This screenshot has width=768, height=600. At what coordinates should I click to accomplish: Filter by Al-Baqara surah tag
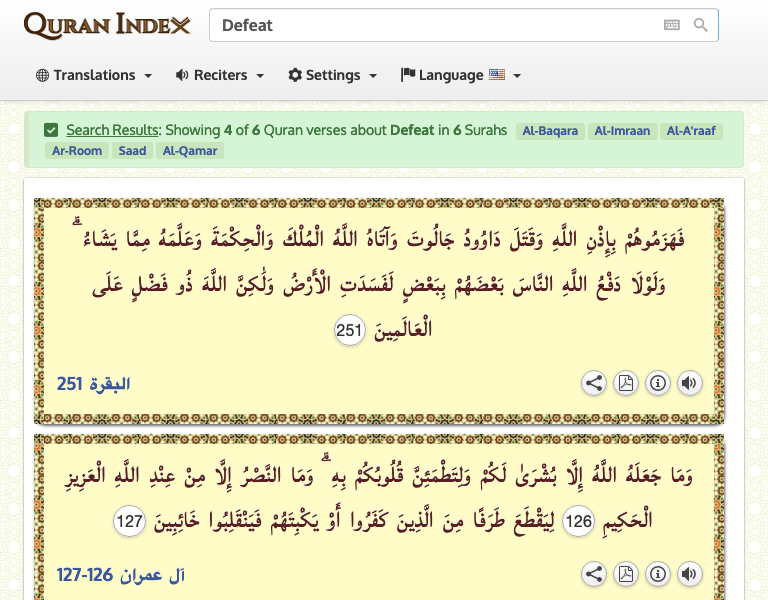pos(550,131)
